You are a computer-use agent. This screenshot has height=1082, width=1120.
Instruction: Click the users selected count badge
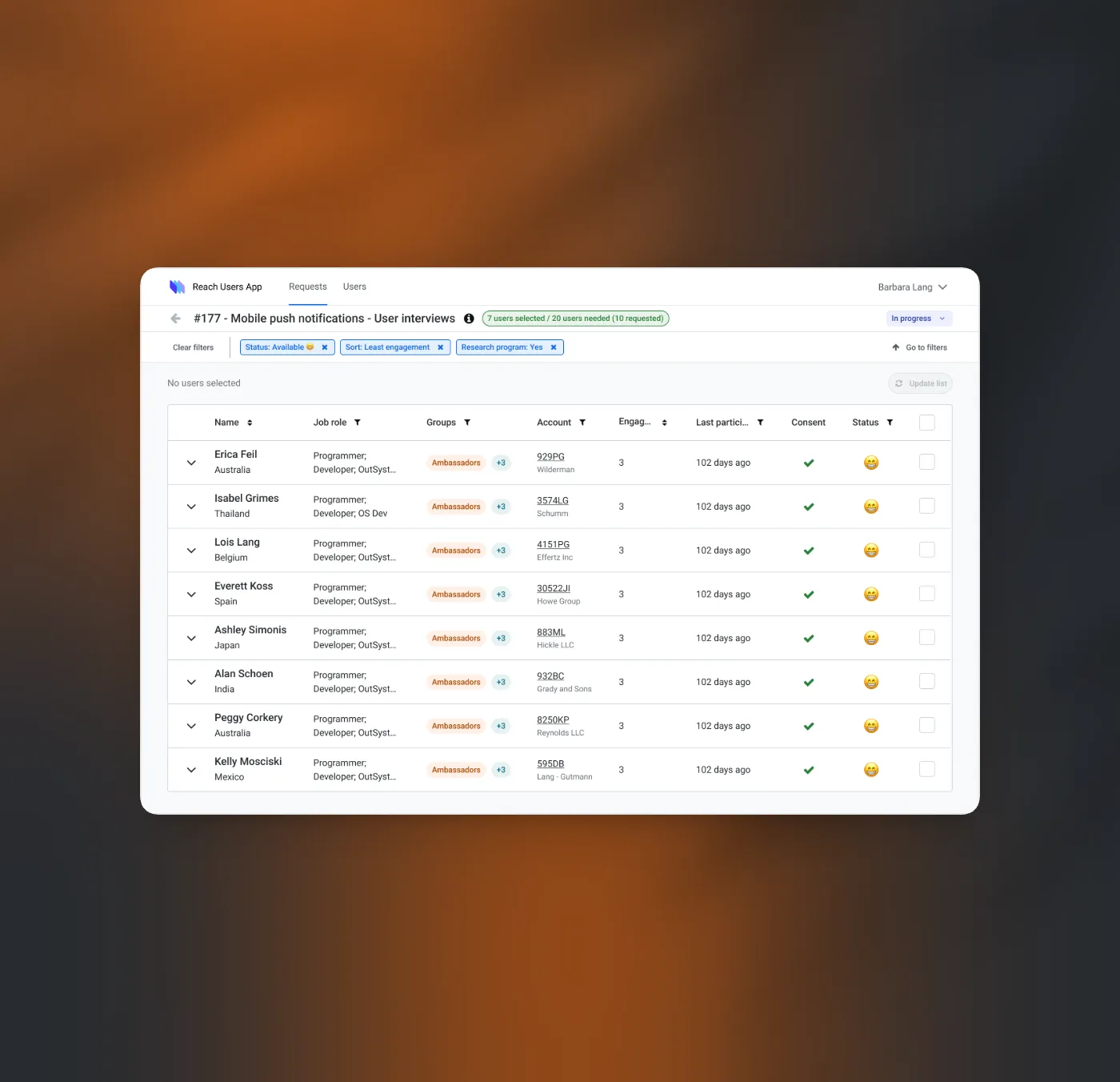tap(575, 319)
